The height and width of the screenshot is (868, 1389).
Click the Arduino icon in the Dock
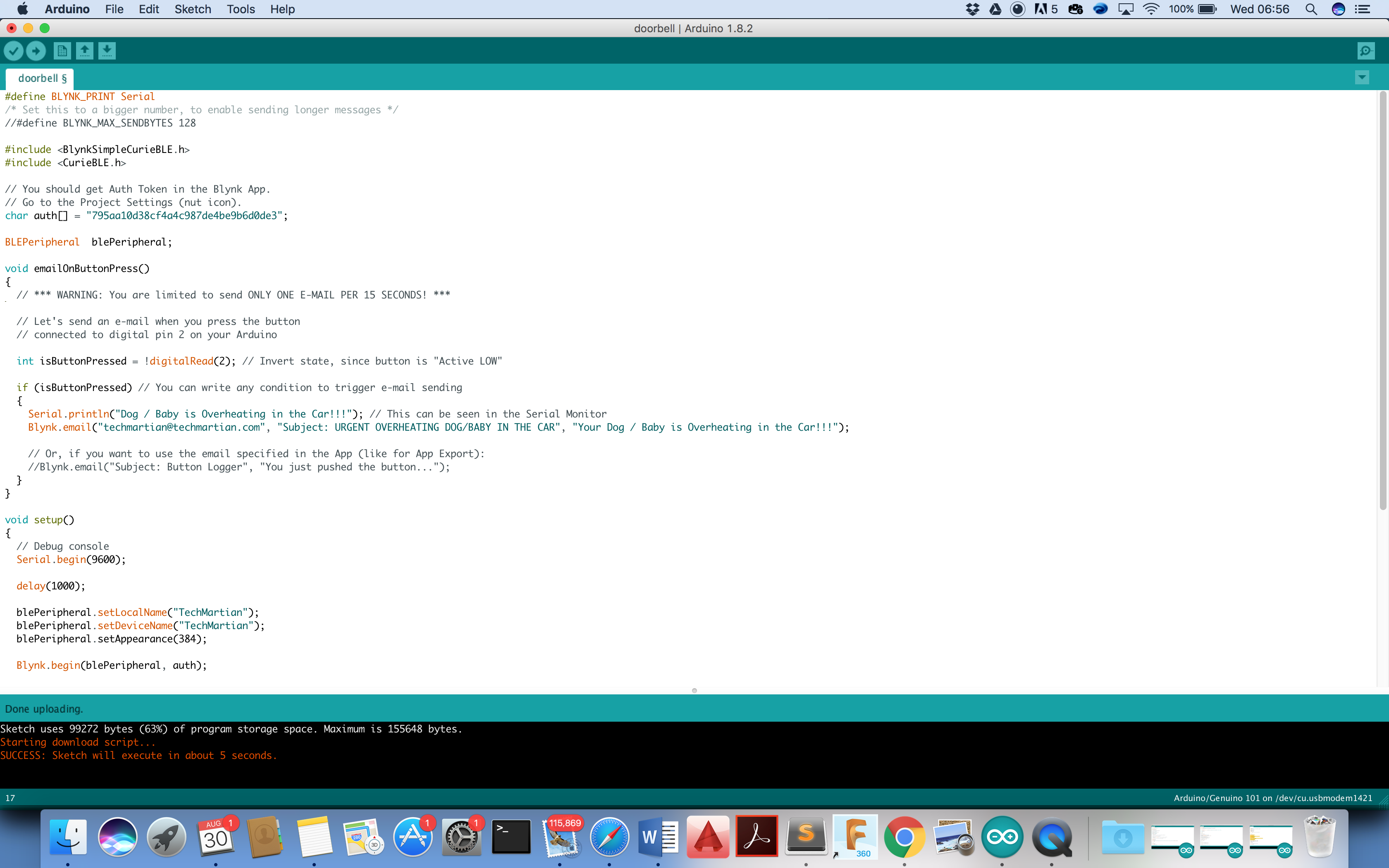pos(1003,837)
